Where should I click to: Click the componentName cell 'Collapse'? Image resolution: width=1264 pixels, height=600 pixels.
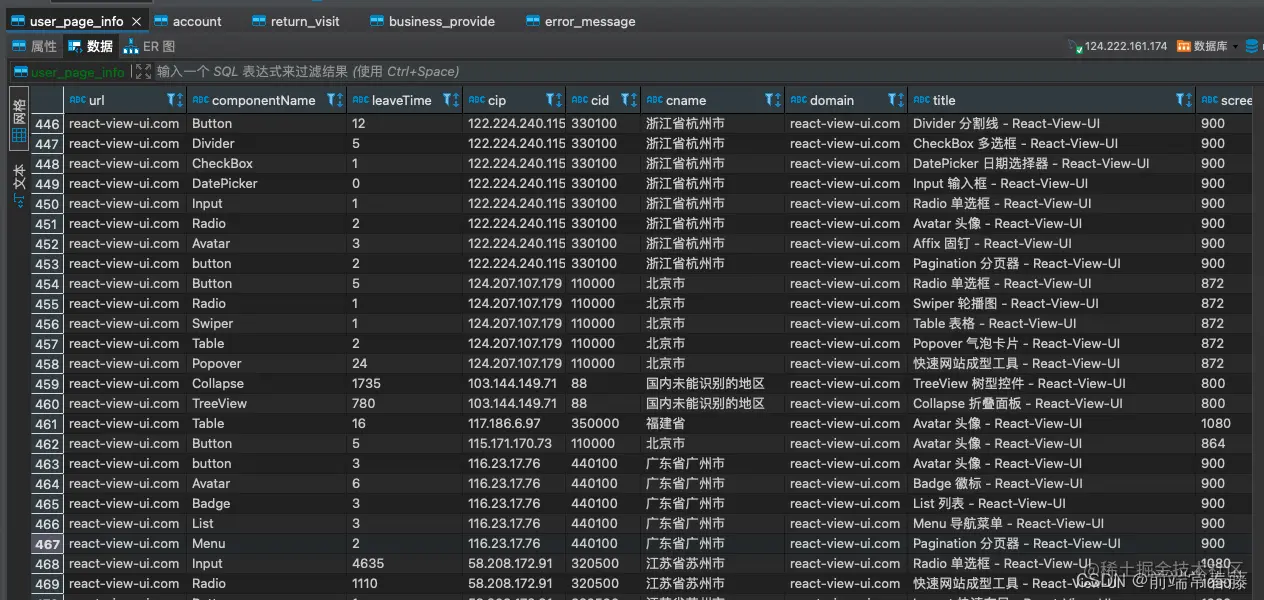pos(267,383)
